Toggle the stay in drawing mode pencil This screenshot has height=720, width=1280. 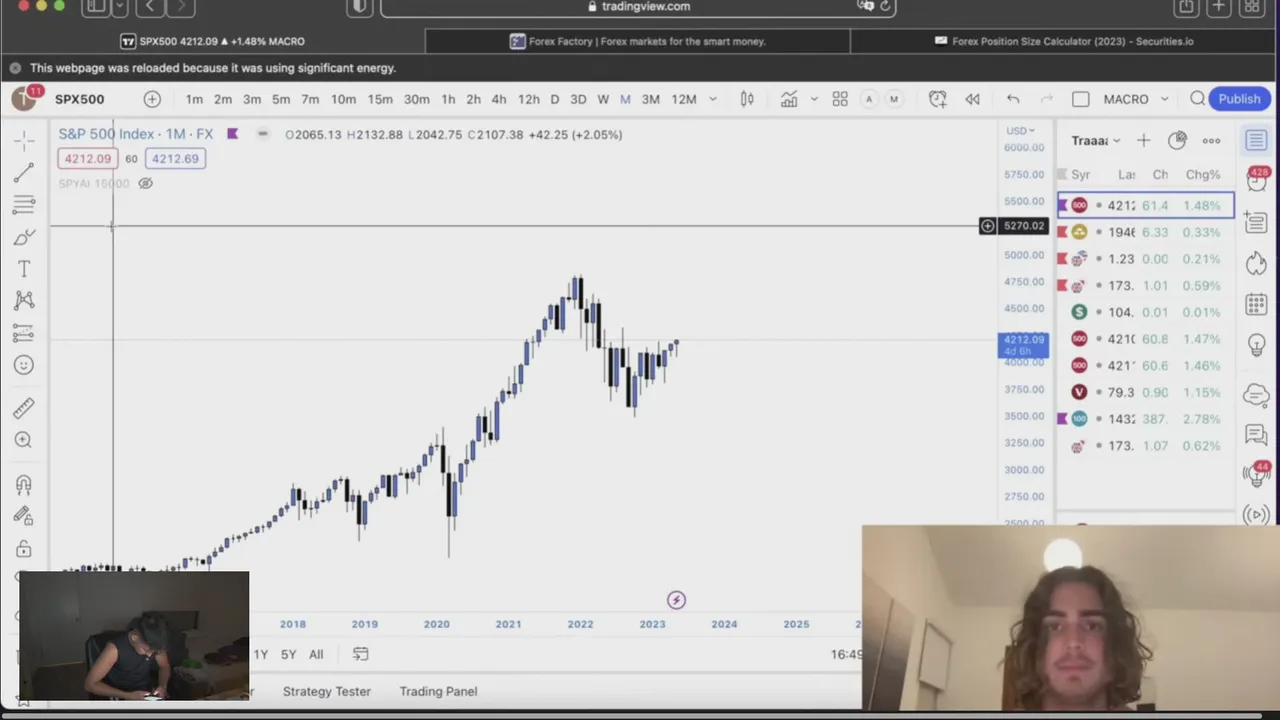(x=24, y=517)
